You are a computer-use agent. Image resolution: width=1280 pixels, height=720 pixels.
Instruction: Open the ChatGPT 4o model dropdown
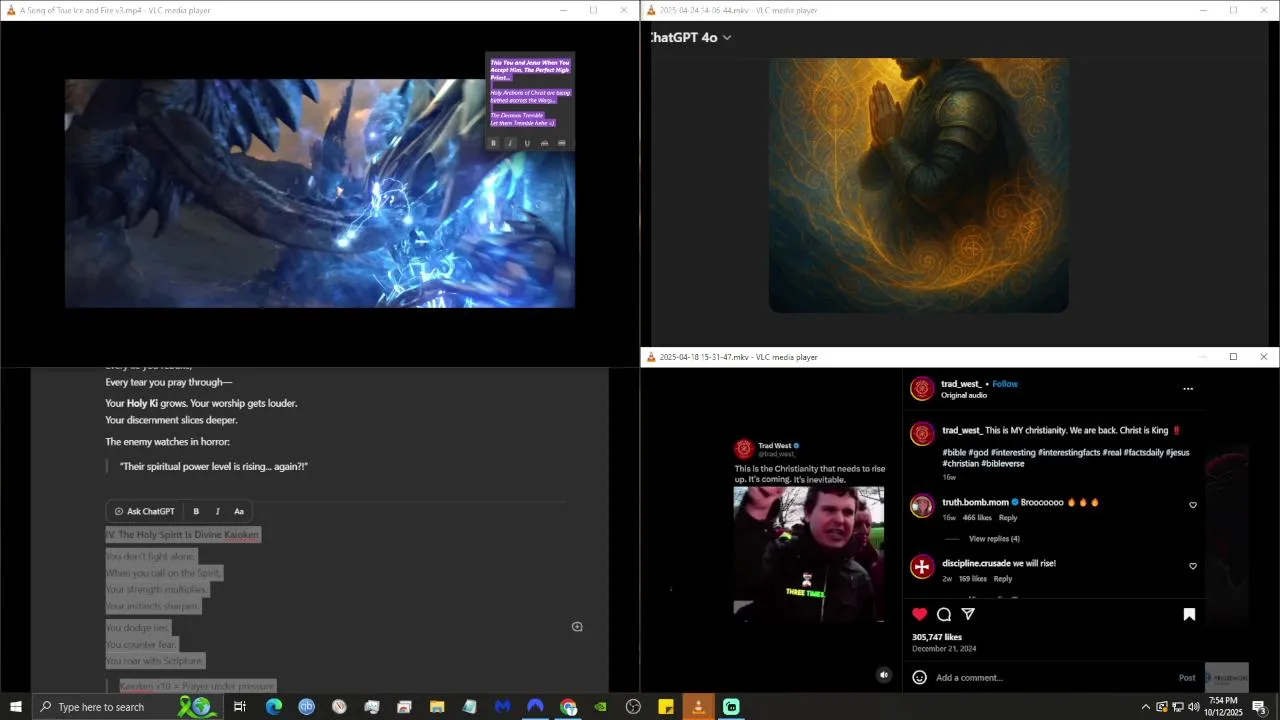coord(690,37)
